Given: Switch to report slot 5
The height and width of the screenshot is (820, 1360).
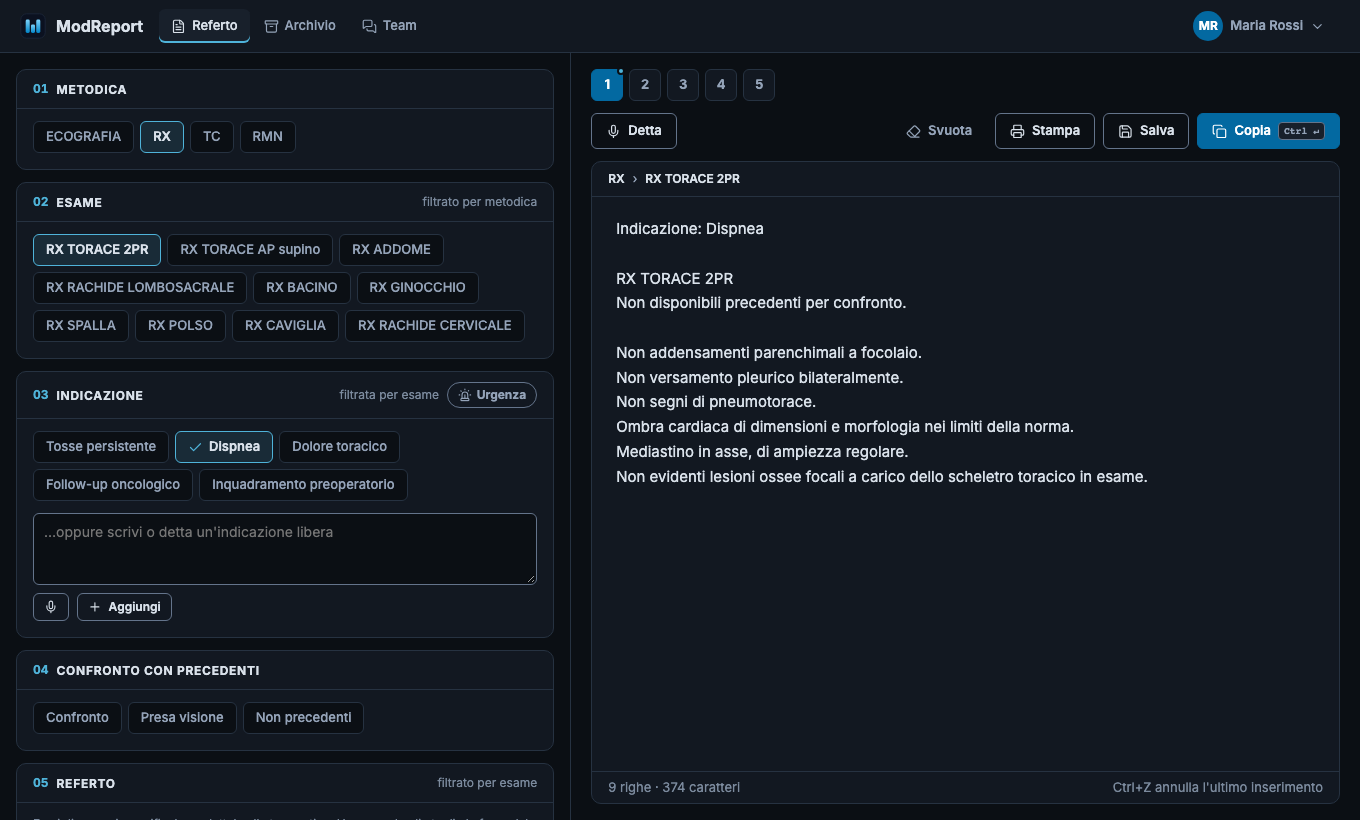Looking at the screenshot, I should (x=759, y=85).
